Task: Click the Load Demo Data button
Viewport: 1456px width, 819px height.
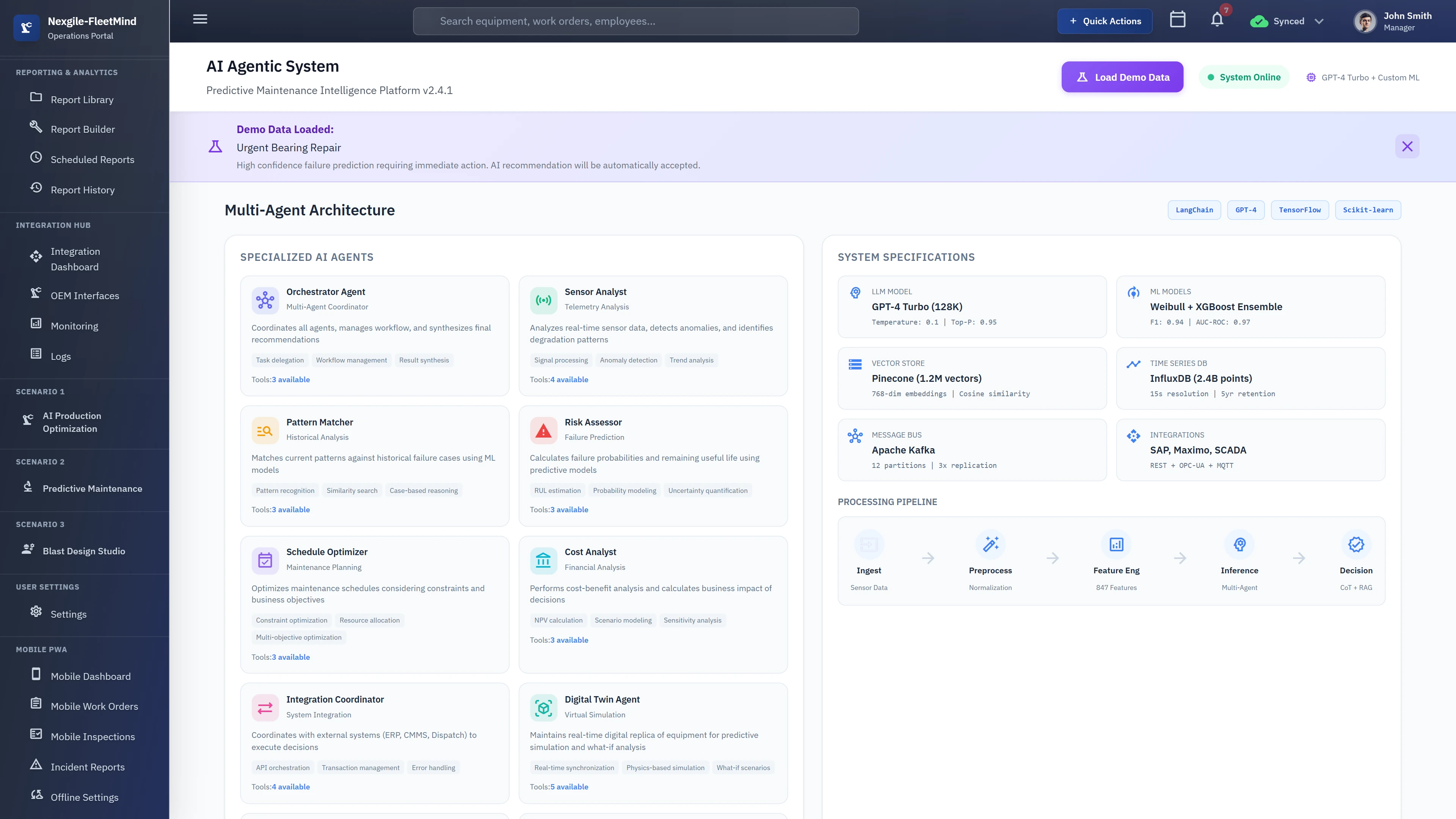Action: pyautogui.click(x=1122, y=77)
